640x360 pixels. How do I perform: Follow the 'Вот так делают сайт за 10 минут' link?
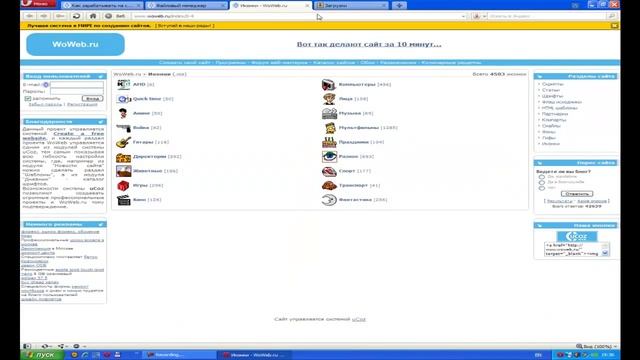369,44
